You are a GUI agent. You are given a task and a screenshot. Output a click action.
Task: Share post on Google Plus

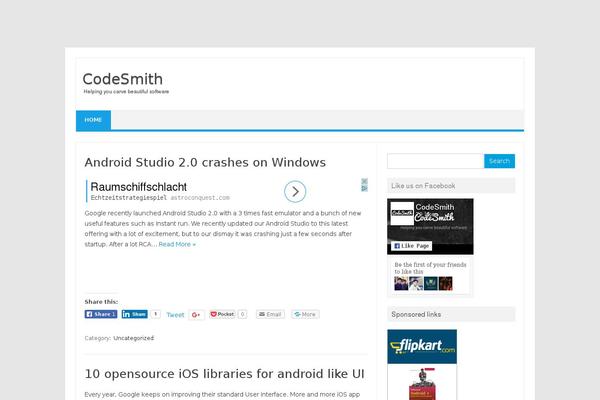click(196, 315)
